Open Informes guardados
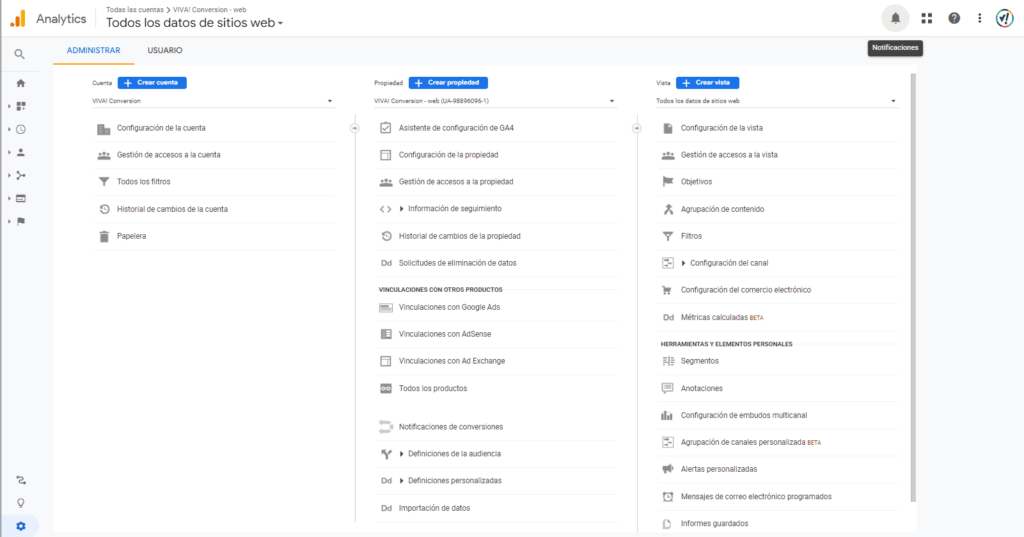The height and width of the screenshot is (537, 1024). pos(714,523)
